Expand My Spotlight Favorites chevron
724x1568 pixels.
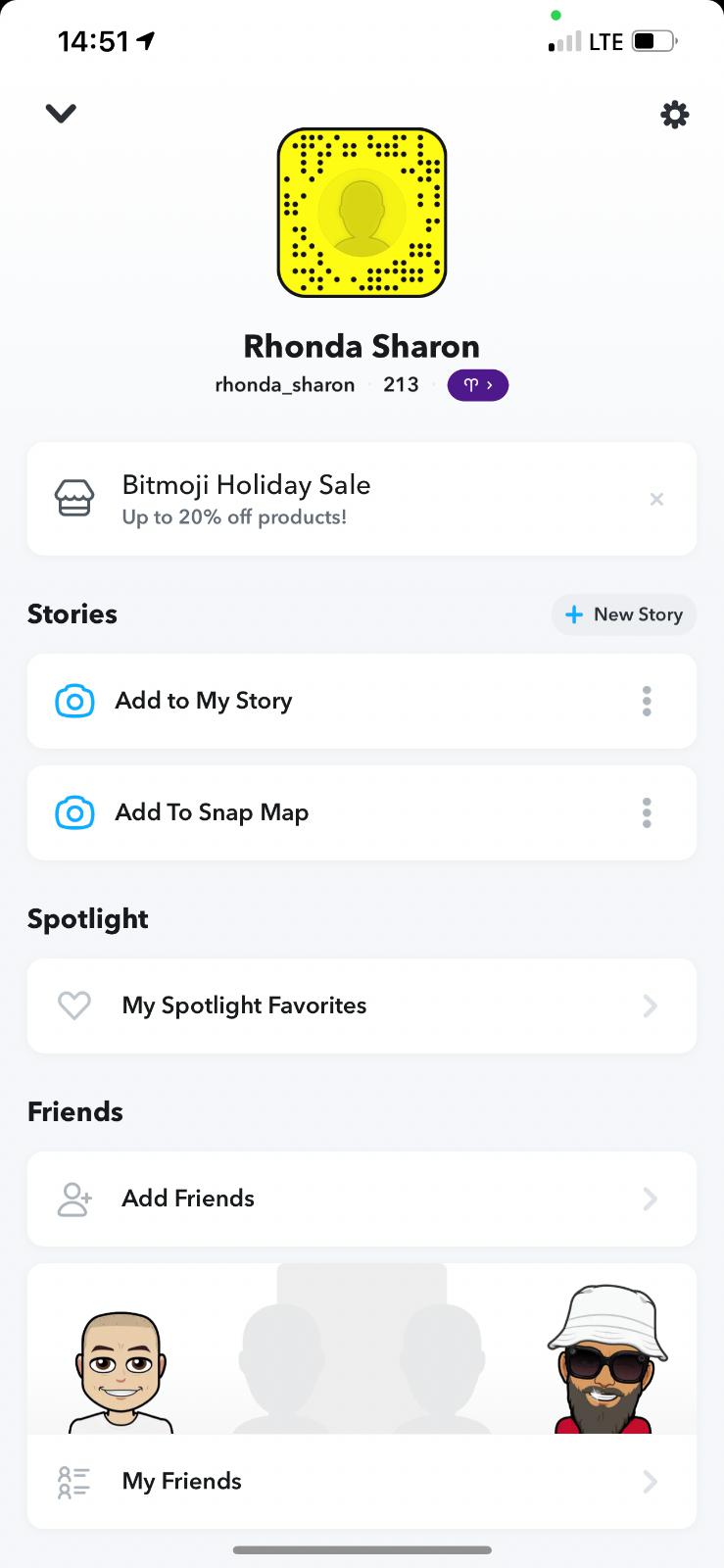pyautogui.click(x=650, y=1005)
